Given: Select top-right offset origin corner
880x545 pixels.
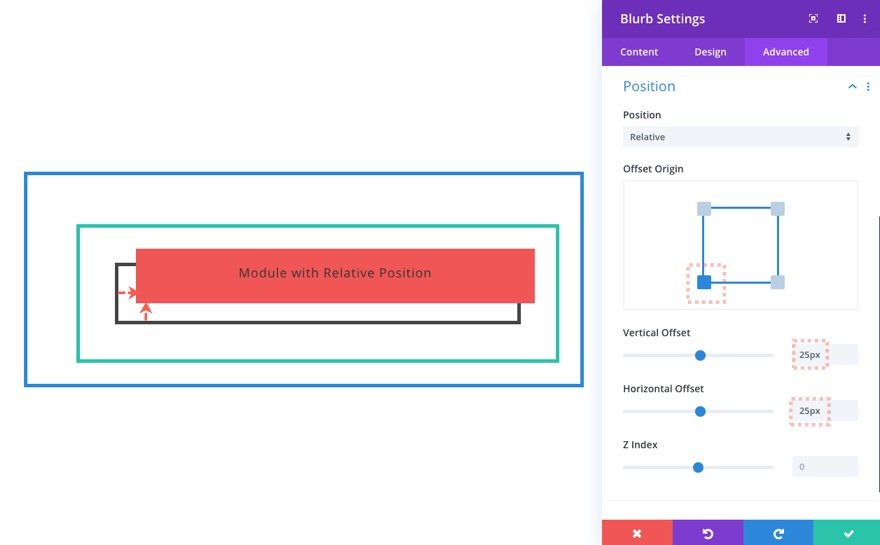Looking at the screenshot, I should [777, 209].
